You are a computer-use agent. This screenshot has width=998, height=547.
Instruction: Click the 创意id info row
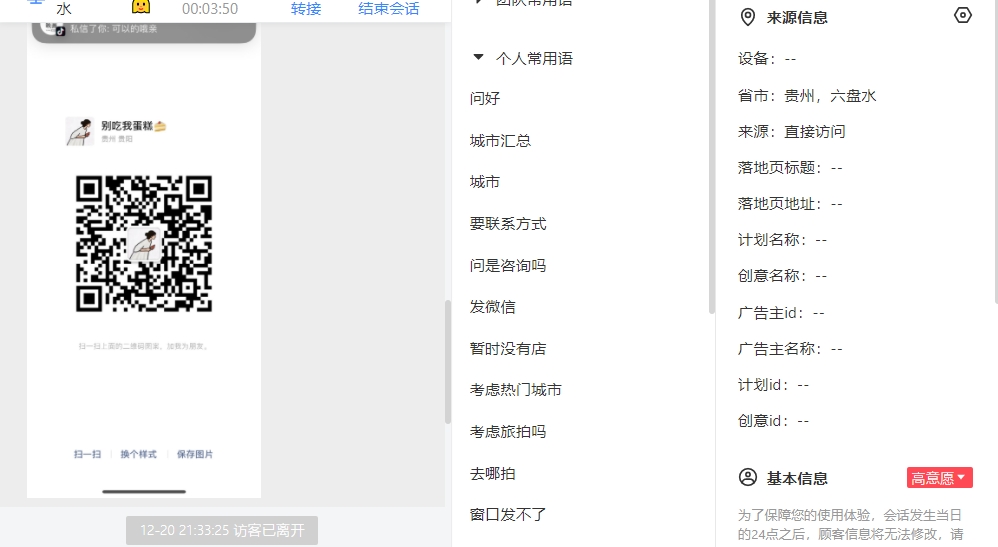[773, 422]
